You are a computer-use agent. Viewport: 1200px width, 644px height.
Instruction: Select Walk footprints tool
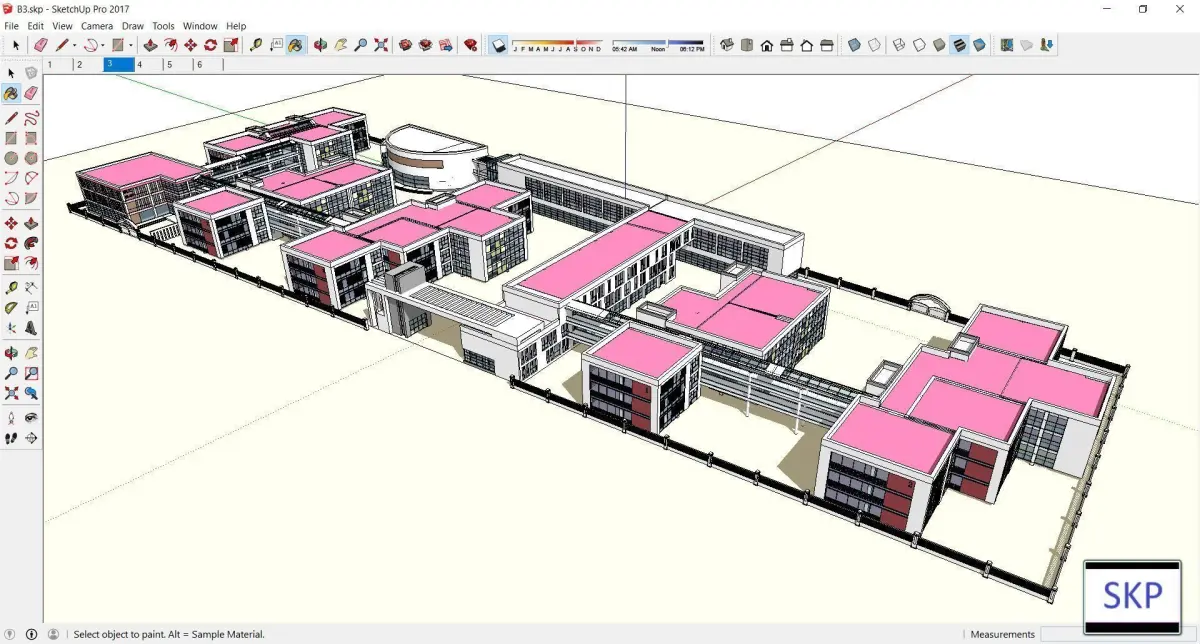(x=11, y=438)
